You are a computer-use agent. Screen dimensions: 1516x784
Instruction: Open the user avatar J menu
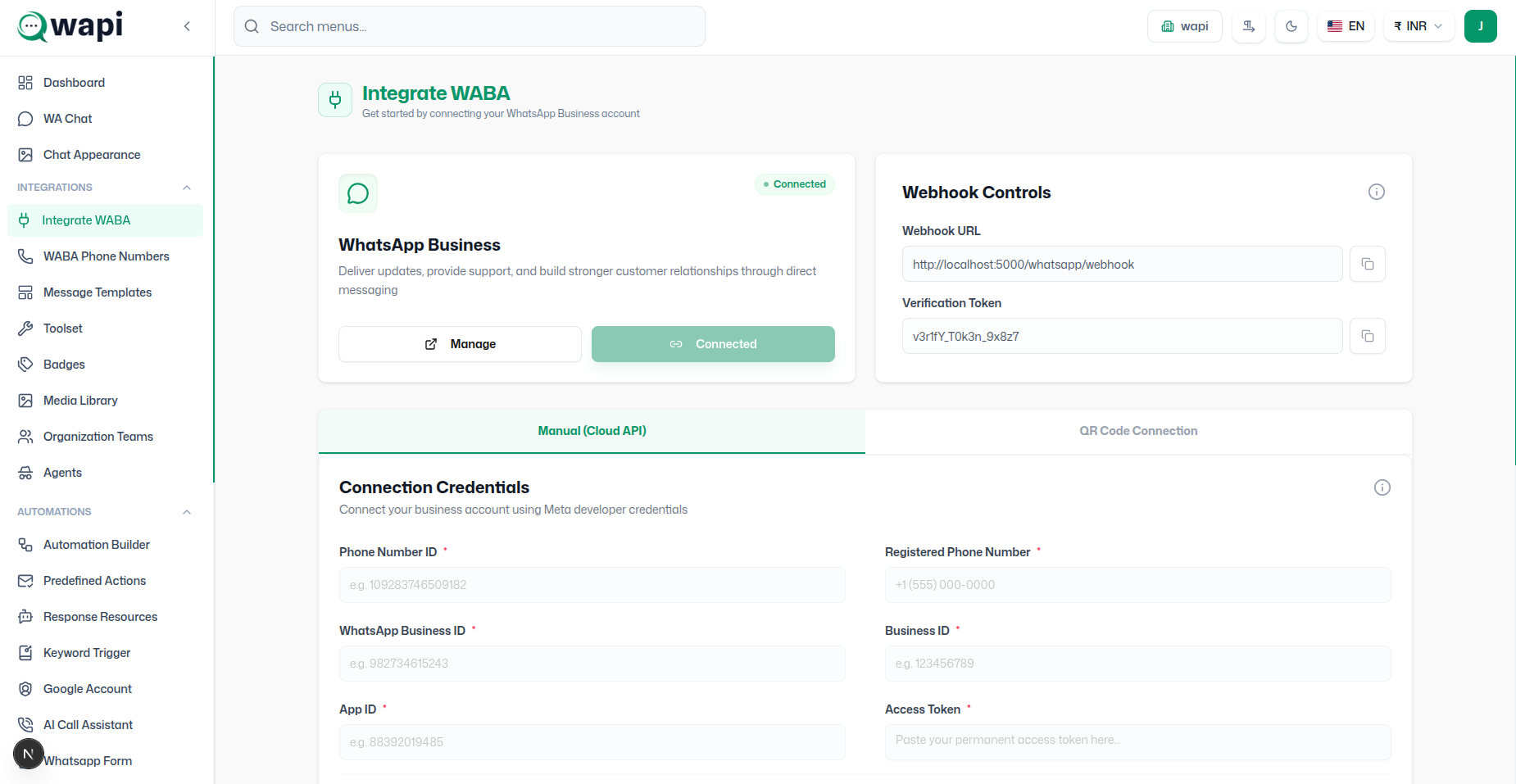pyautogui.click(x=1481, y=26)
